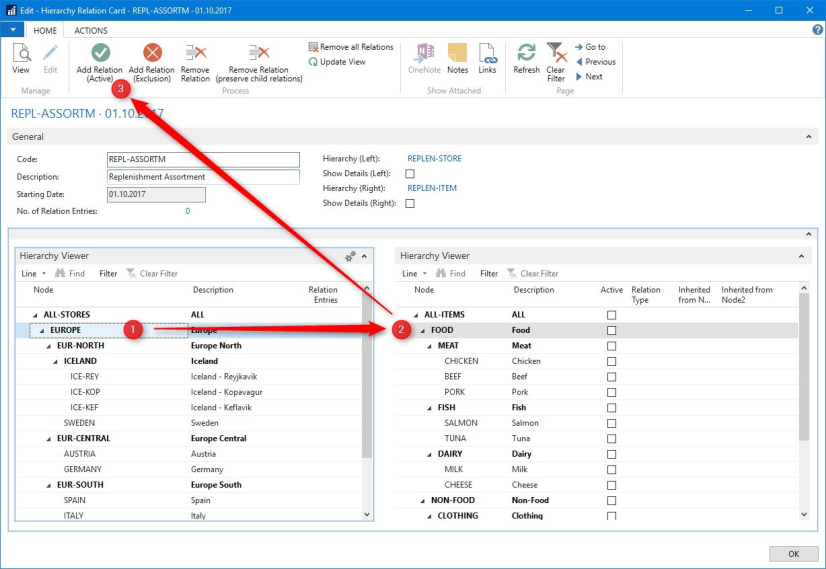Open the REPLEN-STORE hierarchy link
This screenshot has width=826, height=569.
434,159
